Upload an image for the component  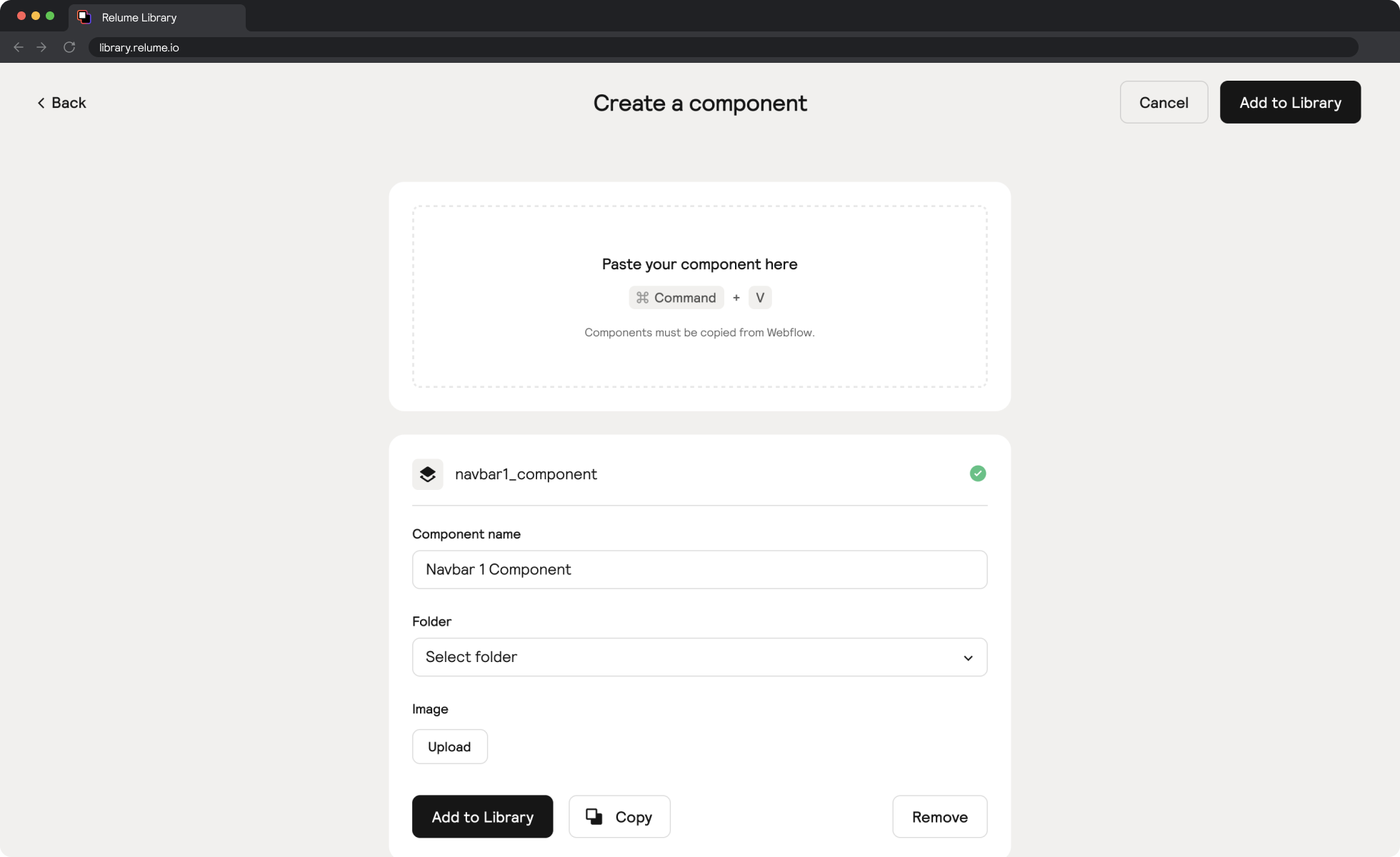pos(449,746)
